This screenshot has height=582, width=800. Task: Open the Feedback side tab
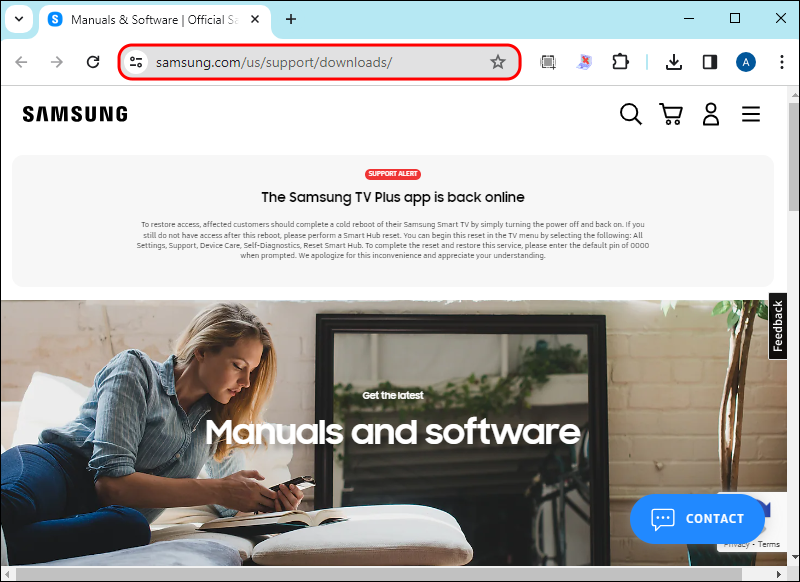pyautogui.click(x=778, y=326)
